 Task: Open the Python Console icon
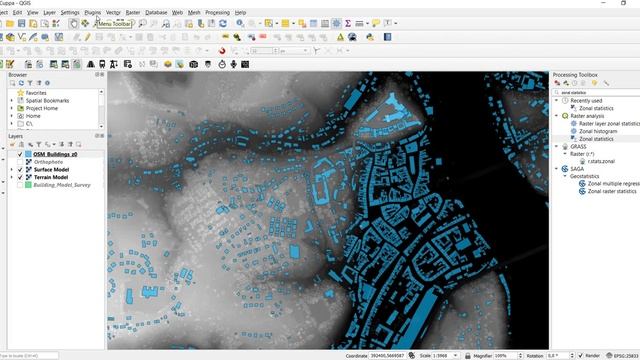point(370,38)
